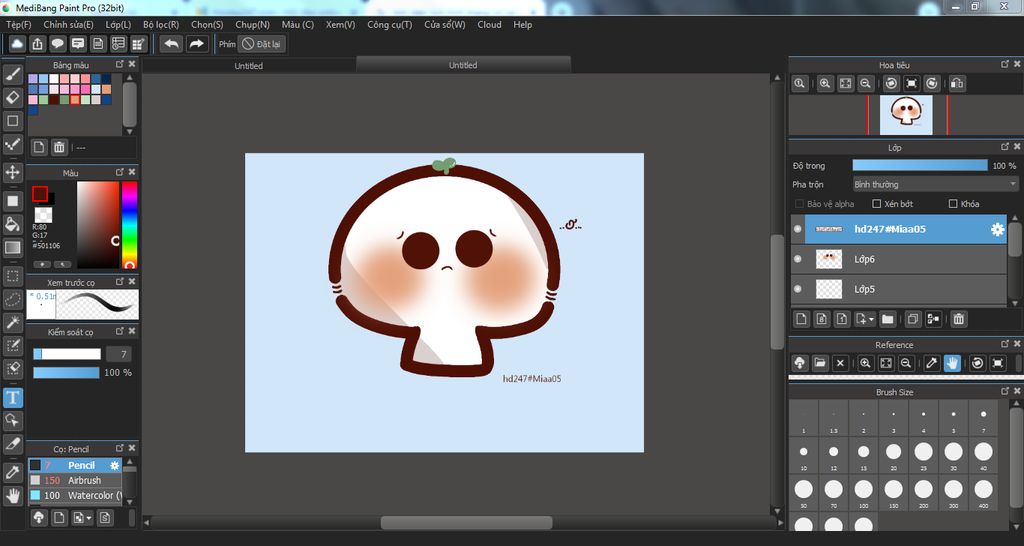Click the brush size value field showing 7
The height and width of the screenshot is (546, 1024).
(x=118, y=354)
